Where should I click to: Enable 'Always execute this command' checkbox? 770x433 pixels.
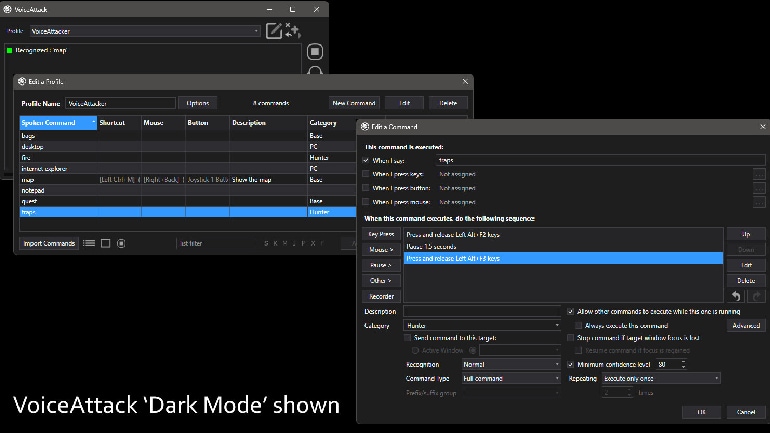coord(579,325)
